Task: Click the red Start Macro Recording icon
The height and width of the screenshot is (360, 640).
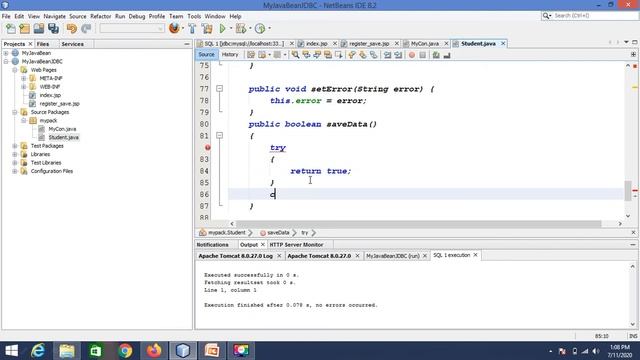Action: pos(412,55)
